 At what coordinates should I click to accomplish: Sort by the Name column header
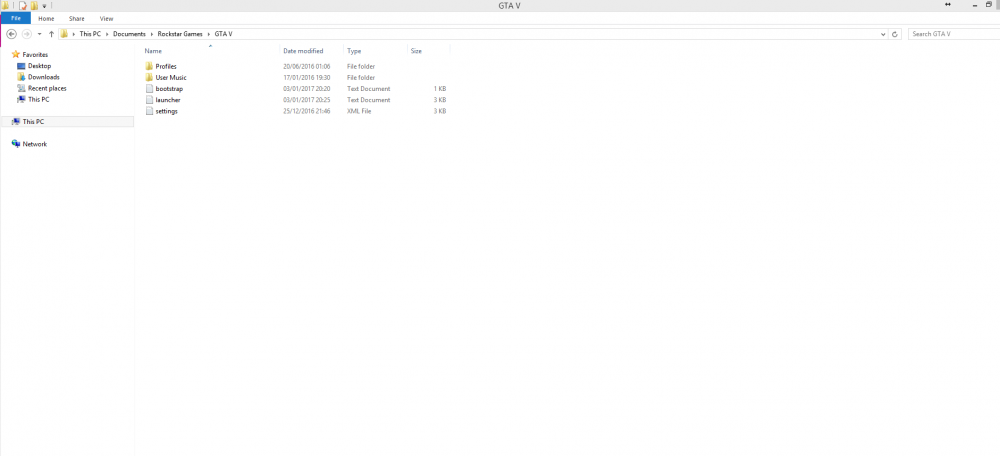(x=153, y=51)
